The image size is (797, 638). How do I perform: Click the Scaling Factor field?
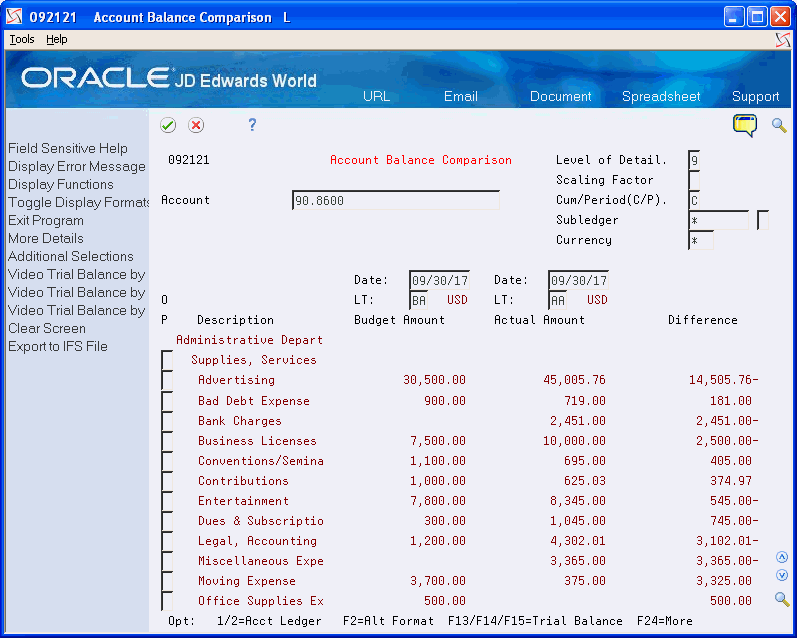coord(694,180)
